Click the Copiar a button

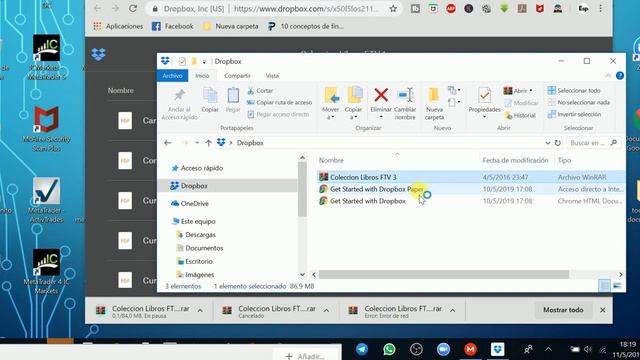(353, 103)
